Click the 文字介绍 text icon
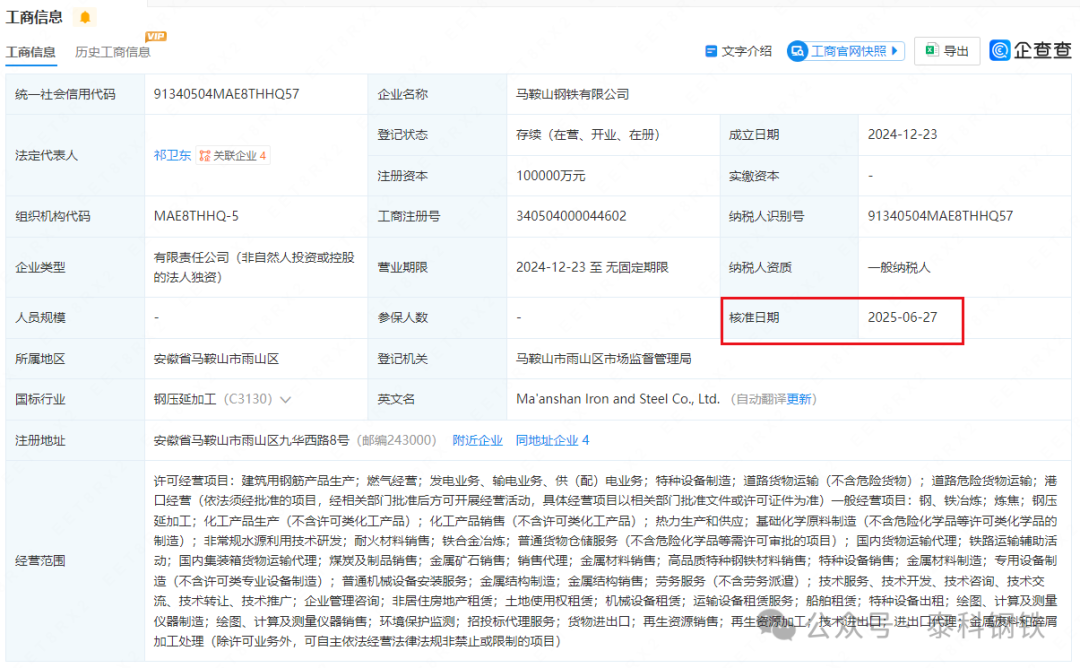This screenshot has width=1080, height=668. tap(711, 51)
